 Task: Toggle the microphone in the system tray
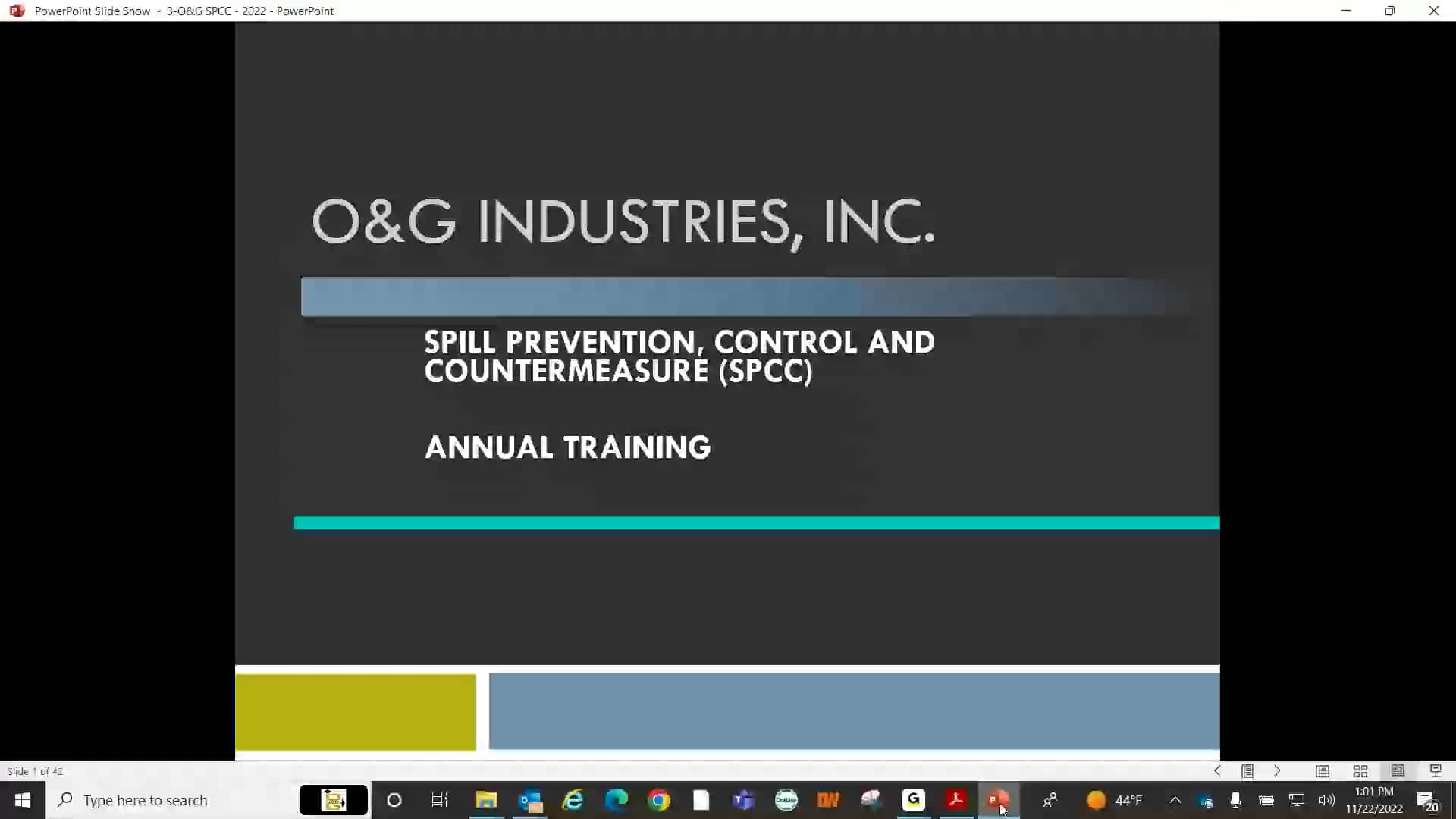[1235, 800]
